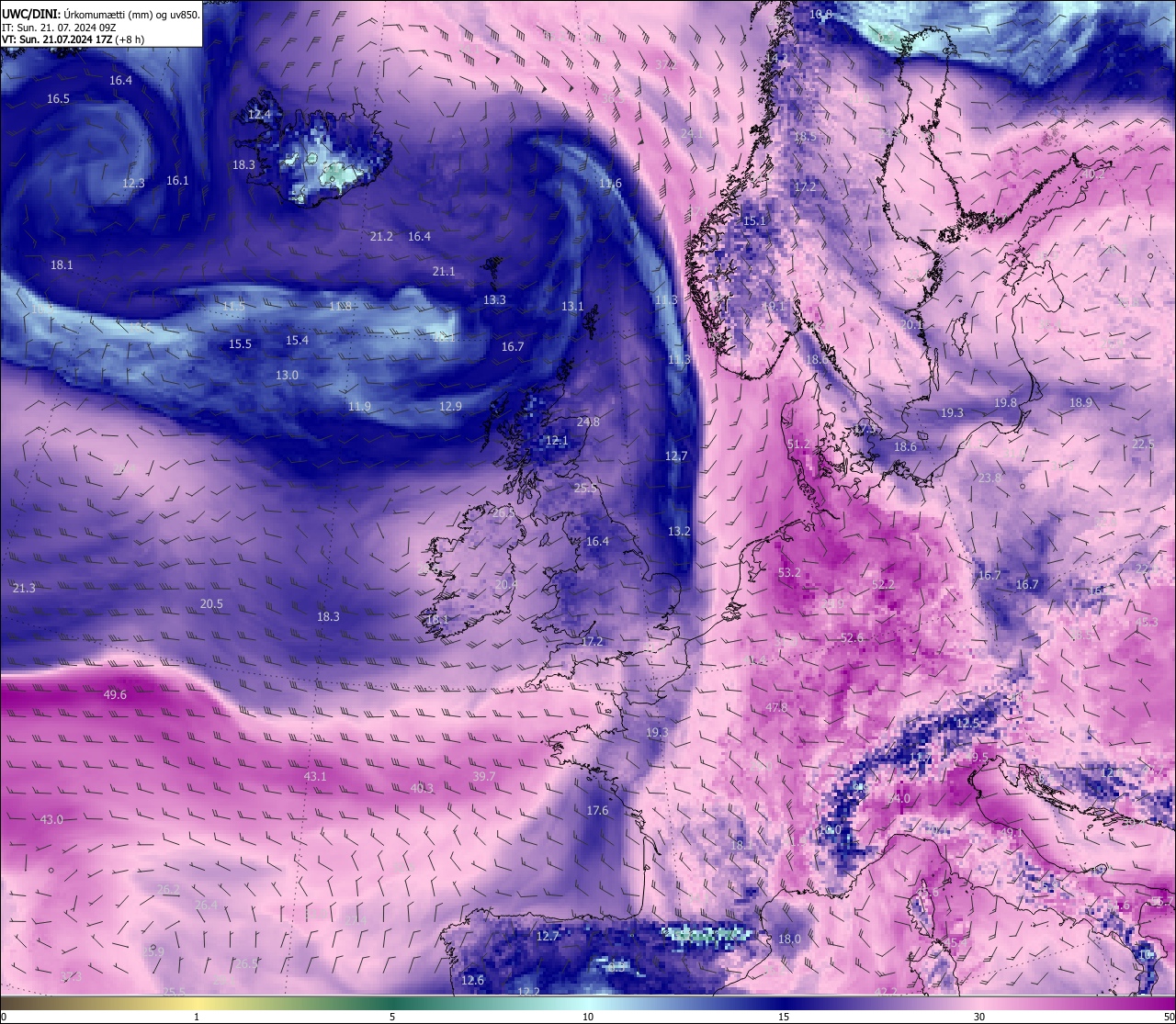Click the 23.8 value label
The image size is (1176, 1024).
coord(989,478)
